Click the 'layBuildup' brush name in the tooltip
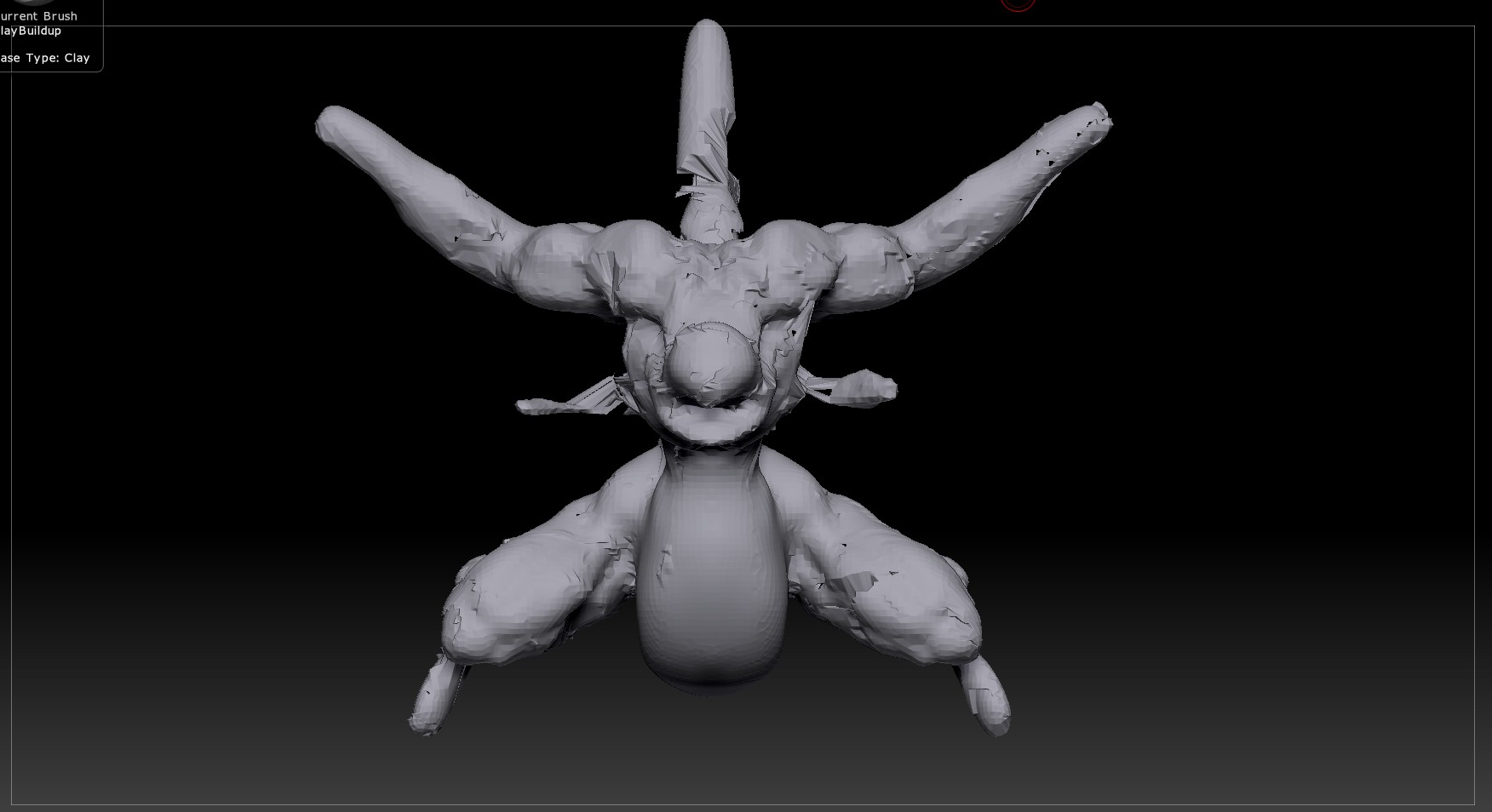 [x=31, y=31]
